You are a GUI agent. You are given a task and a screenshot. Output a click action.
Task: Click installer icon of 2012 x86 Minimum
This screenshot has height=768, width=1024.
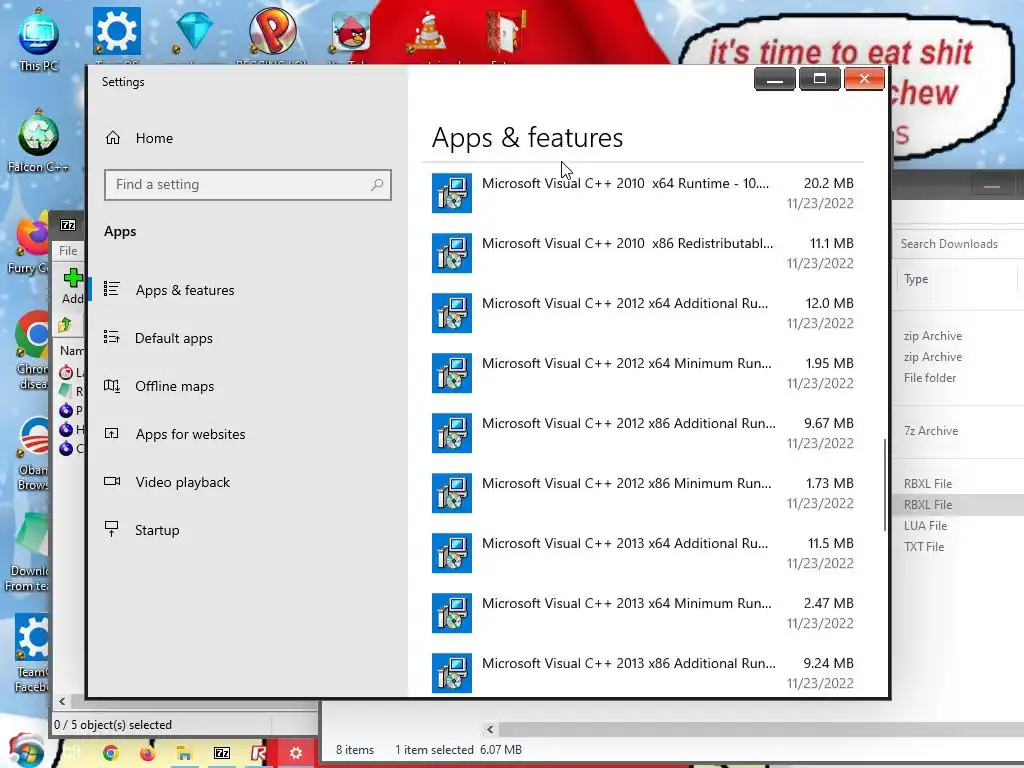452,494
